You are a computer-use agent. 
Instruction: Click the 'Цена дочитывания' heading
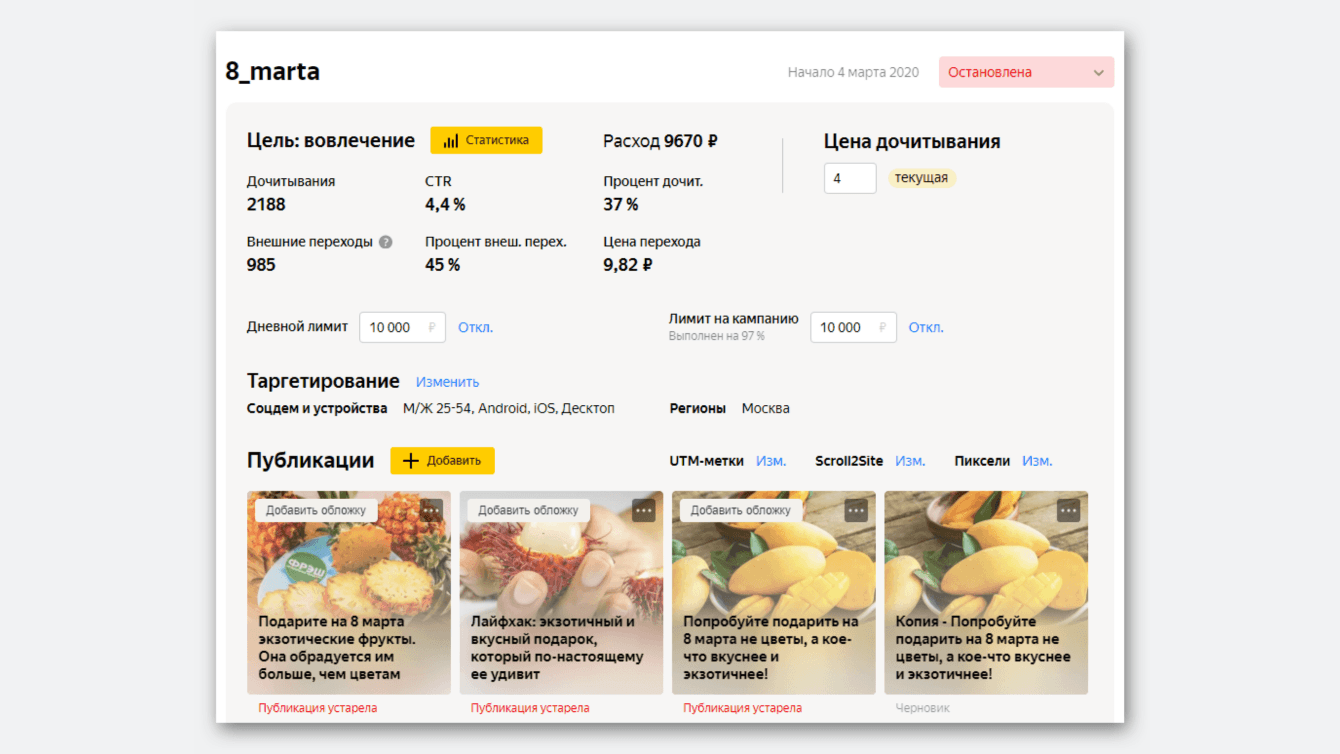coord(912,142)
